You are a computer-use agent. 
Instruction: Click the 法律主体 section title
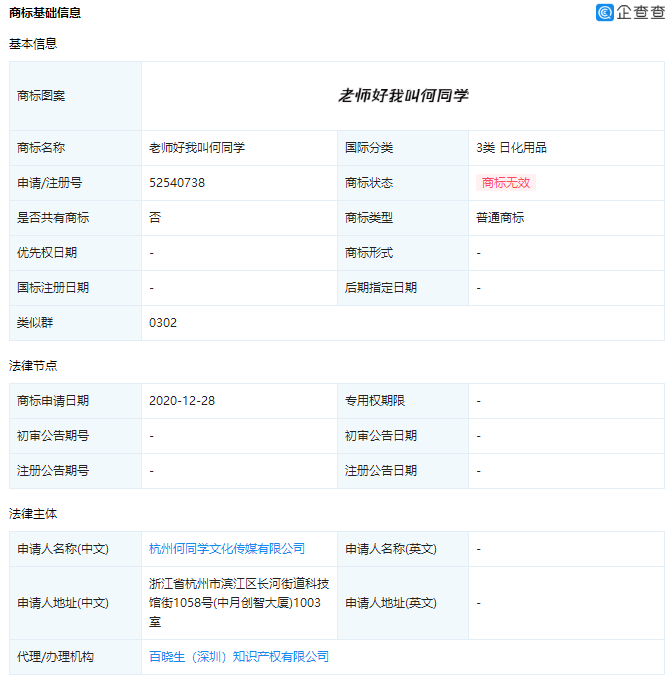click(33, 513)
